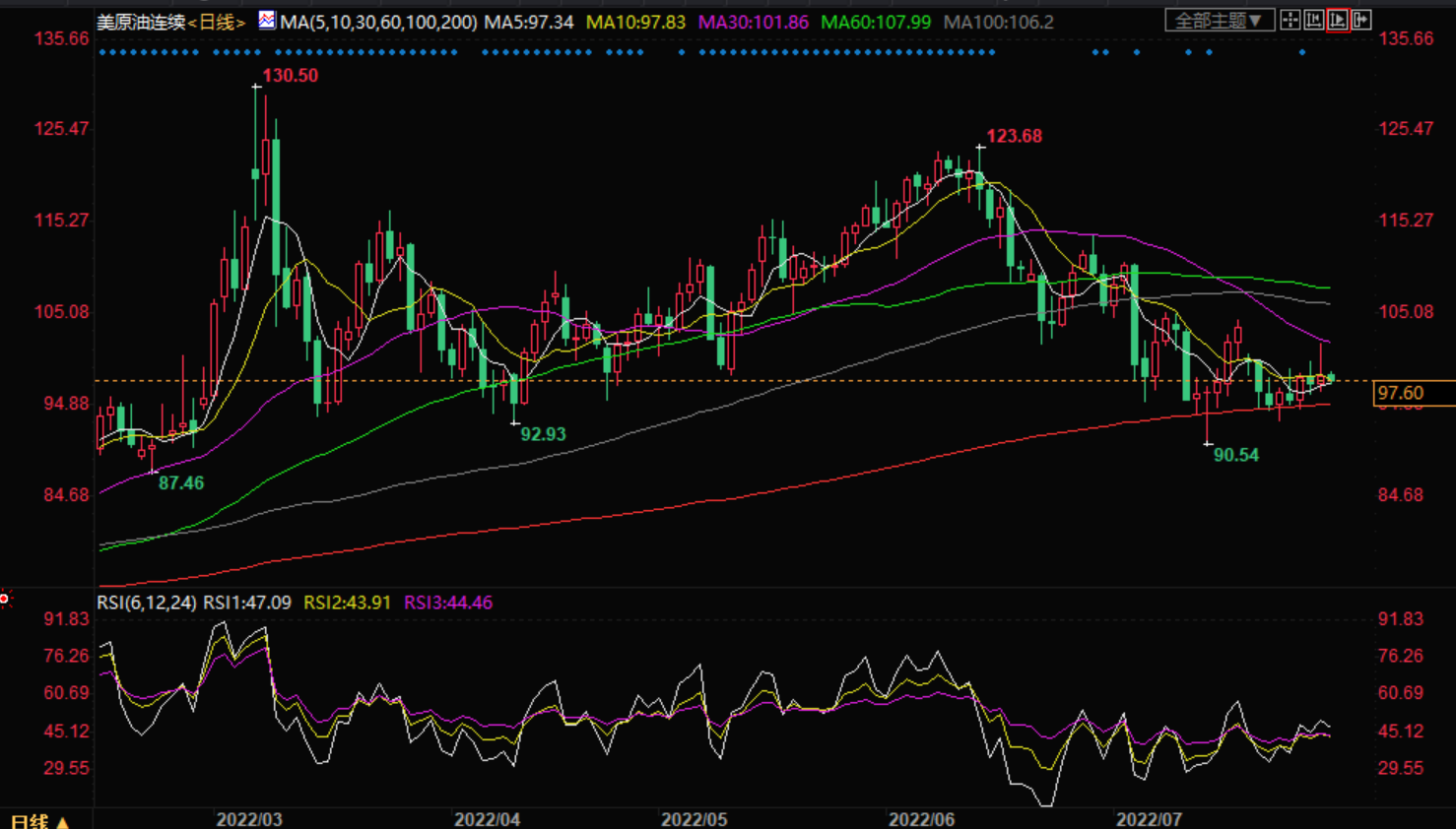The image size is (1456, 829).
Task: Click the <日线> period label in title
Action: 217,22
